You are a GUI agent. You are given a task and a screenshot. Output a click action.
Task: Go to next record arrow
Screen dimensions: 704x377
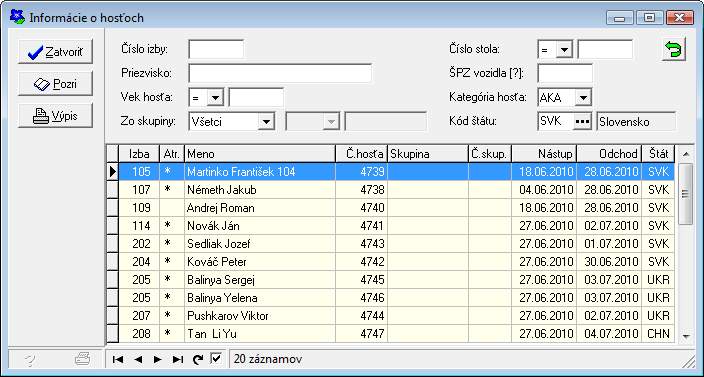[x=158, y=359]
